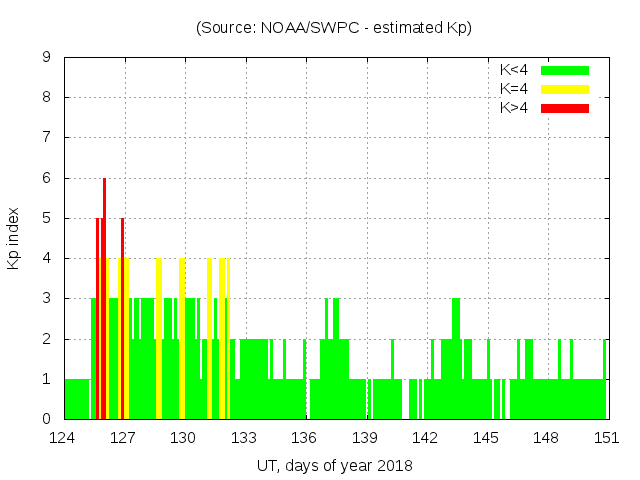Click the 130 tick label on x-axis
Viewport: 640px width, 480px height.
[184, 438]
